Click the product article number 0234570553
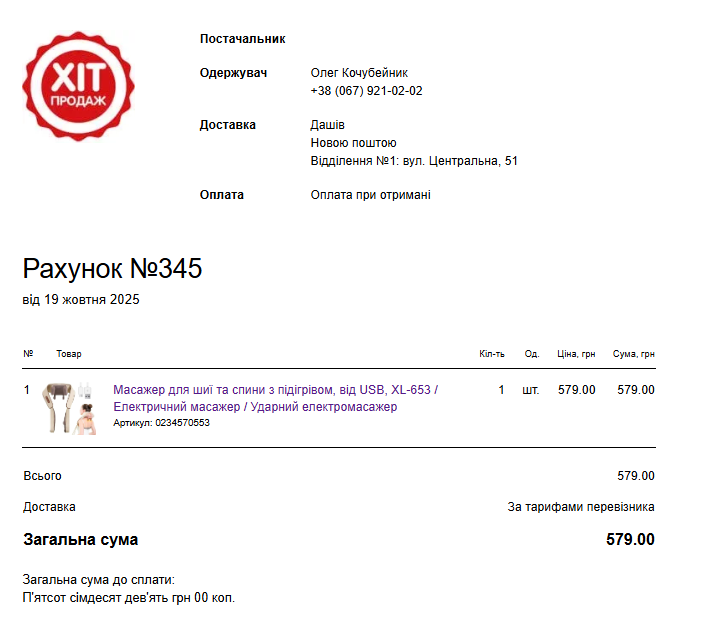This screenshot has width=716, height=617. click(x=182, y=423)
